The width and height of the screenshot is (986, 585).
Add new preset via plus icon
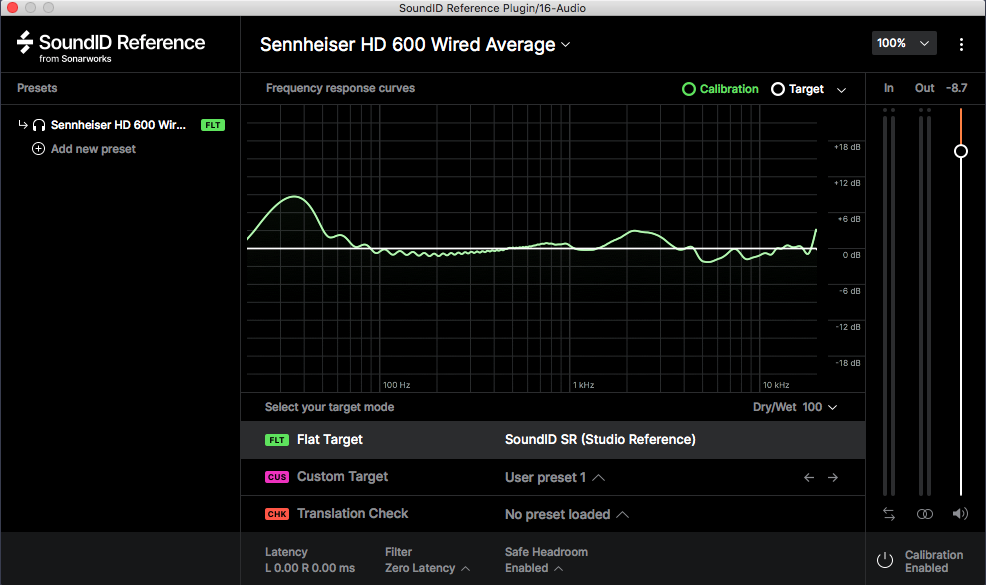point(38,148)
